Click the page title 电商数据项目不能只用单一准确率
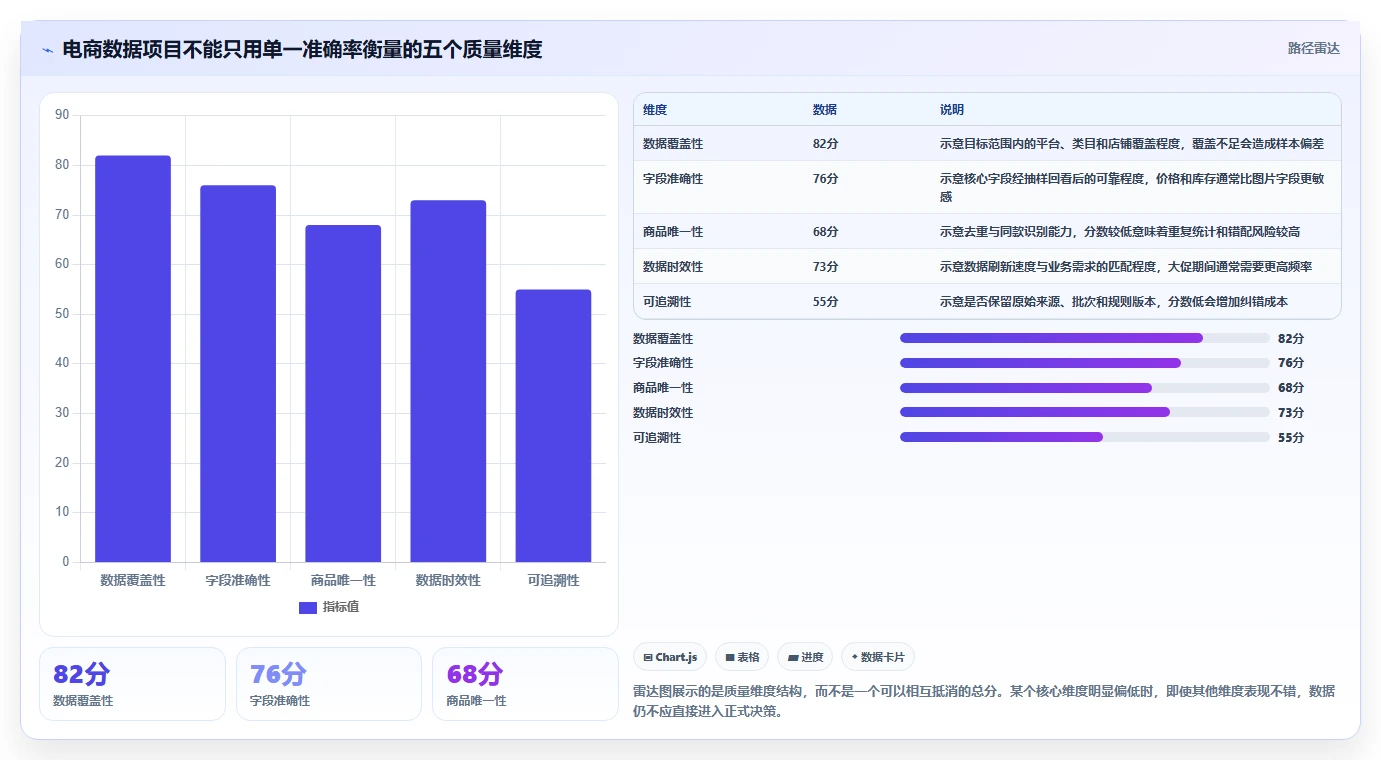 pos(302,49)
